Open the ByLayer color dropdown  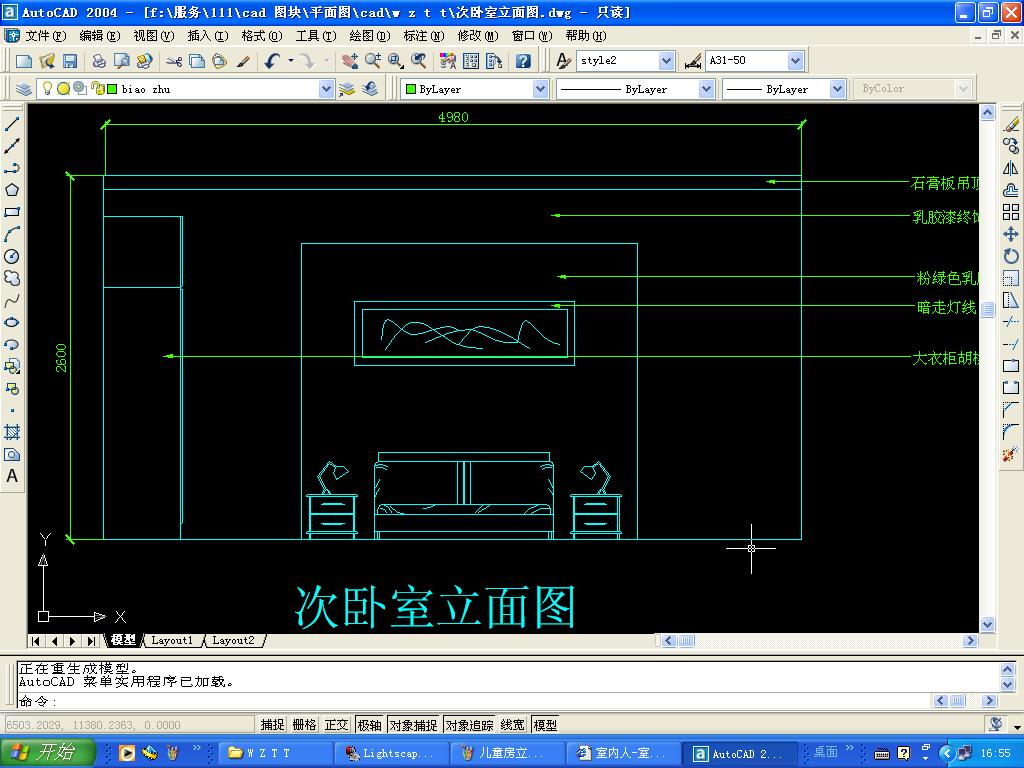coord(540,89)
